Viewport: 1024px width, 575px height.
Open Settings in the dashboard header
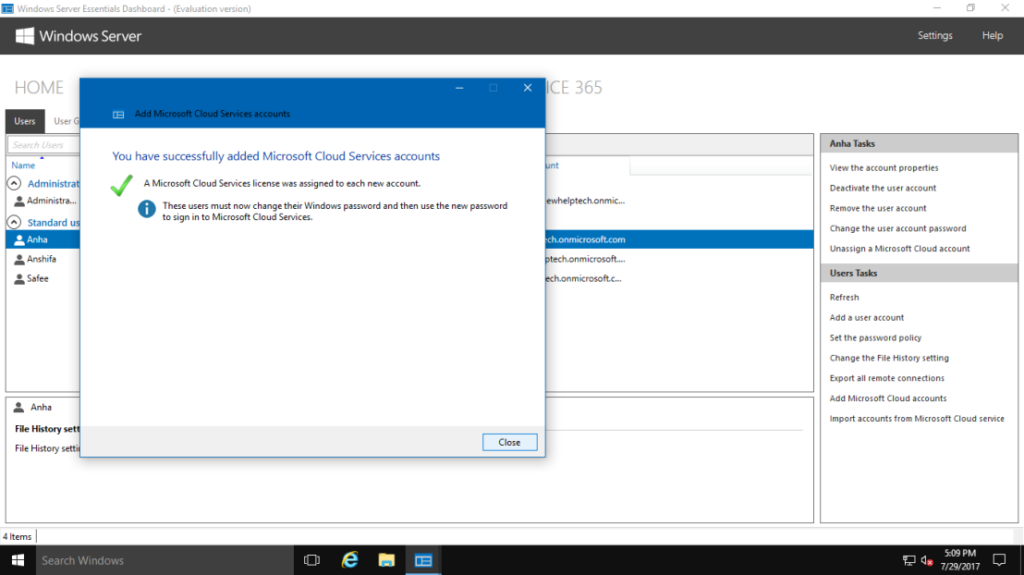click(x=935, y=36)
